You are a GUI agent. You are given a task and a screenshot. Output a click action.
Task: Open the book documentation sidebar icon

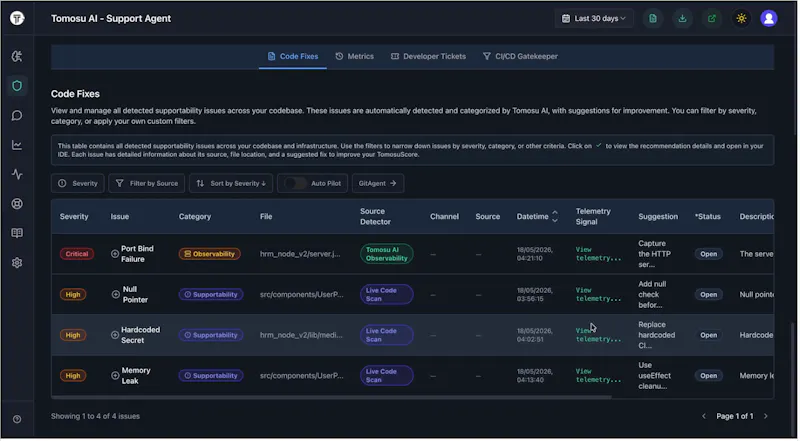(x=17, y=233)
